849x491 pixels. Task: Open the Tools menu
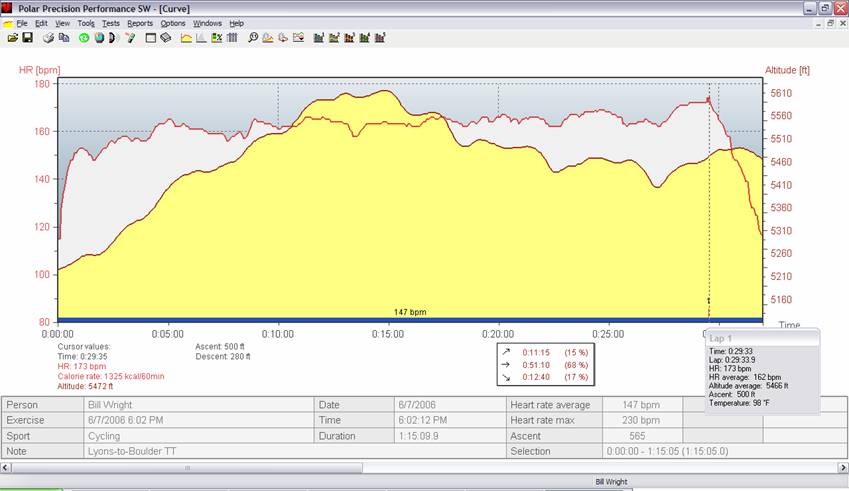pos(86,24)
